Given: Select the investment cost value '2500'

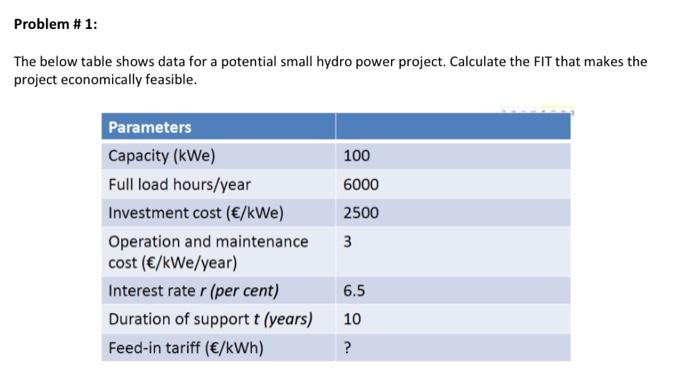Looking at the screenshot, I should pos(361,213).
